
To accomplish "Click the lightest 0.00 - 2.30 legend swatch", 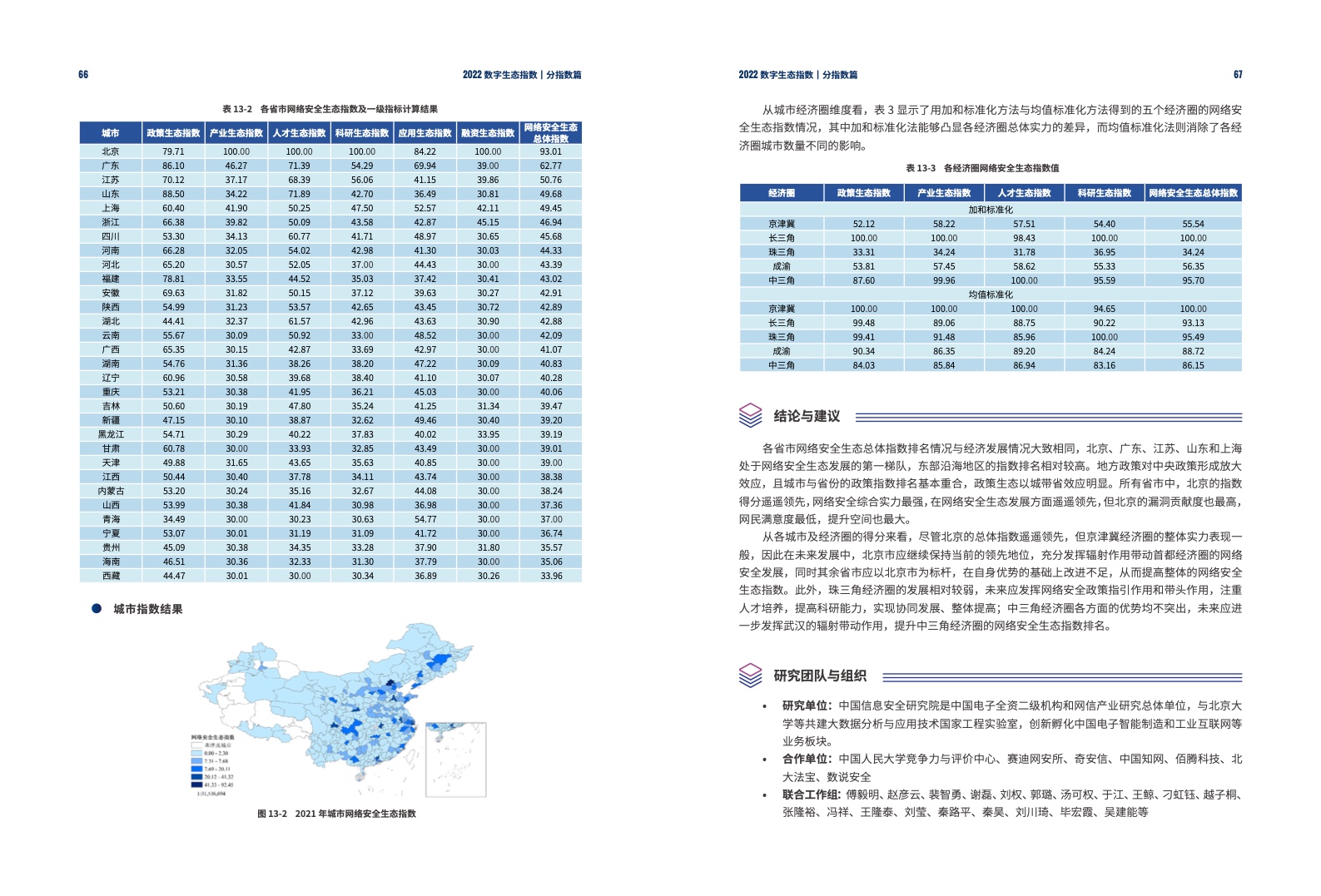I will (196, 753).
